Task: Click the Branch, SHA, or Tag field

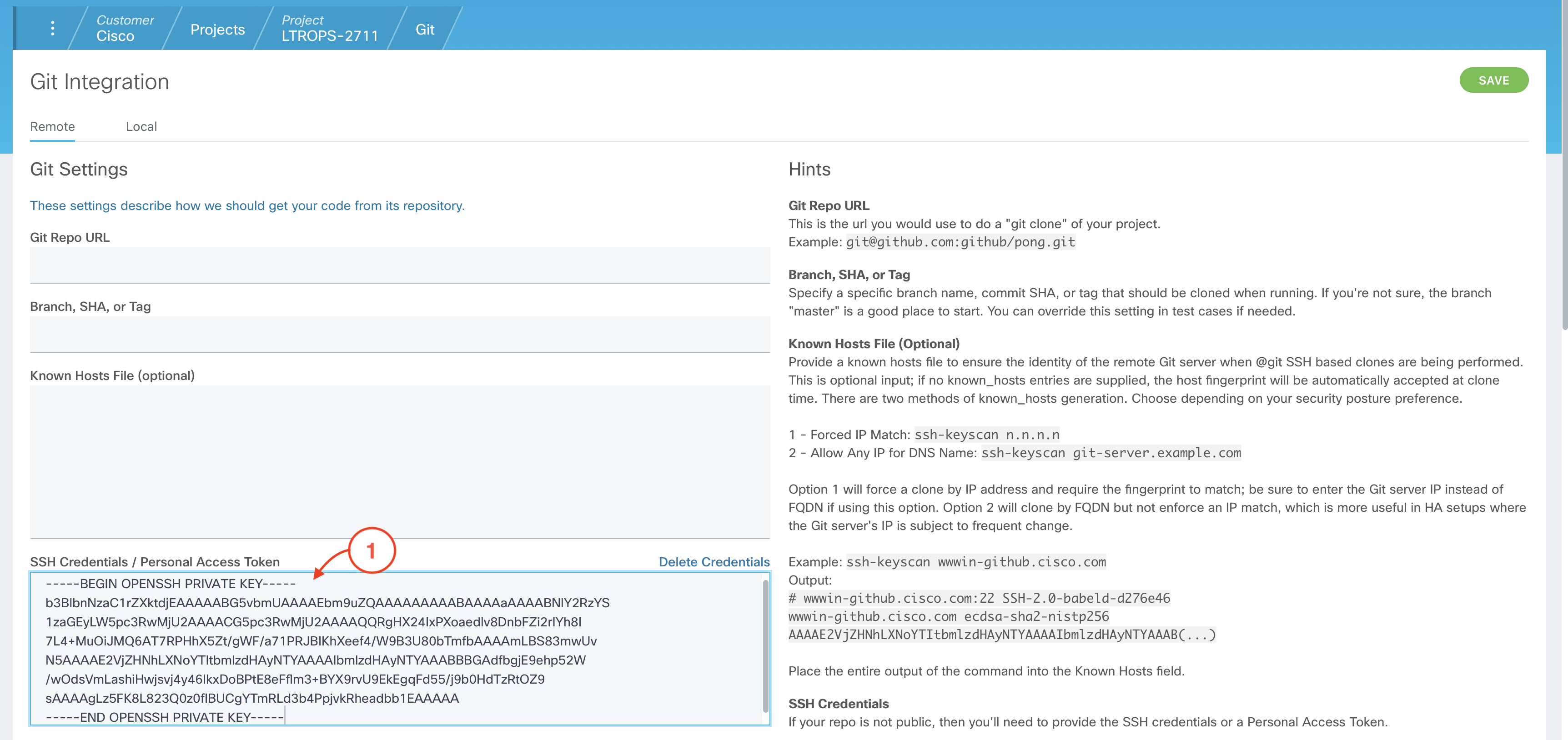Action: click(399, 334)
